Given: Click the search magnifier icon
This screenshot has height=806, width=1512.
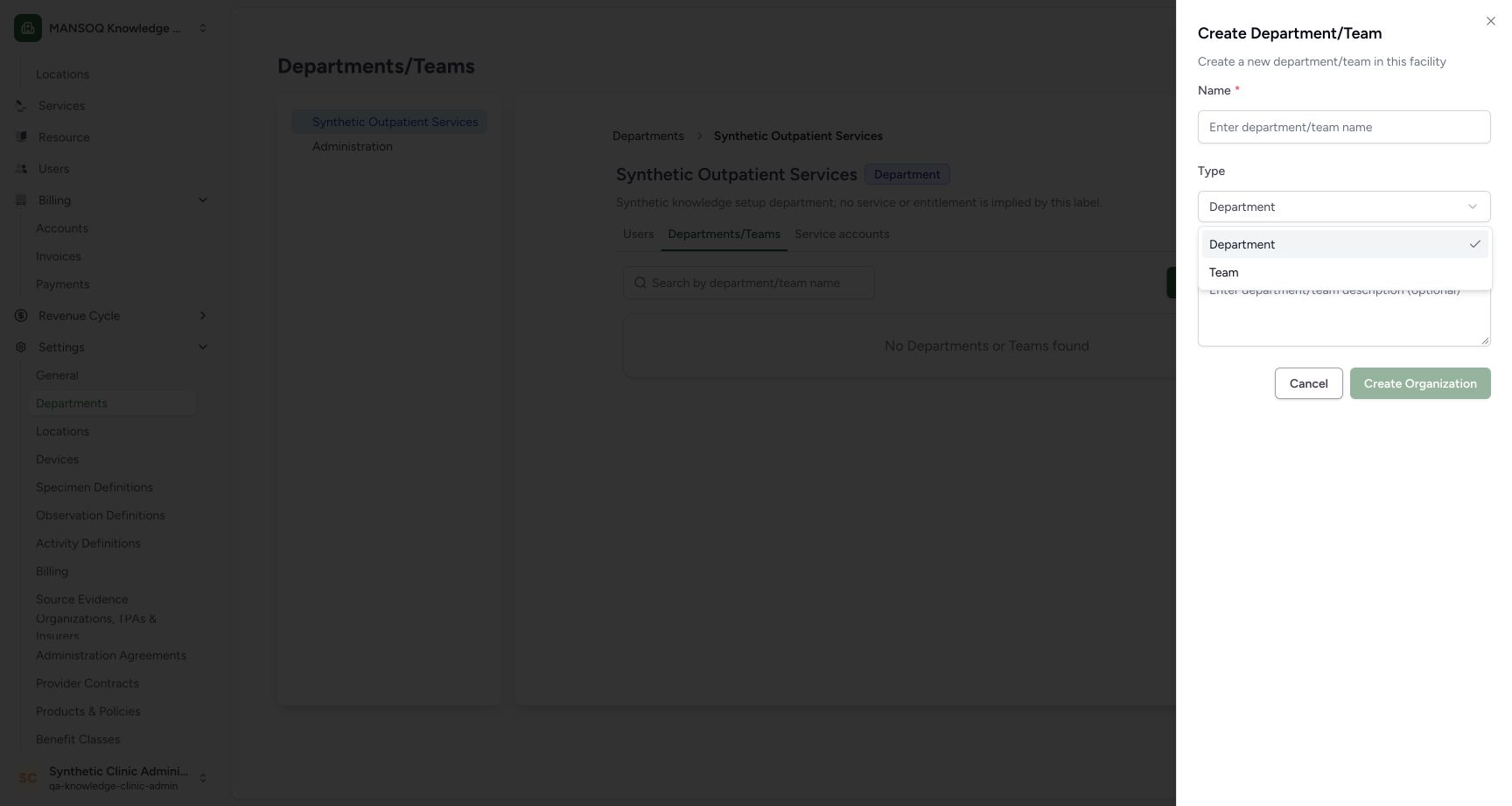Looking at the screenshot, I should (640, 283).
